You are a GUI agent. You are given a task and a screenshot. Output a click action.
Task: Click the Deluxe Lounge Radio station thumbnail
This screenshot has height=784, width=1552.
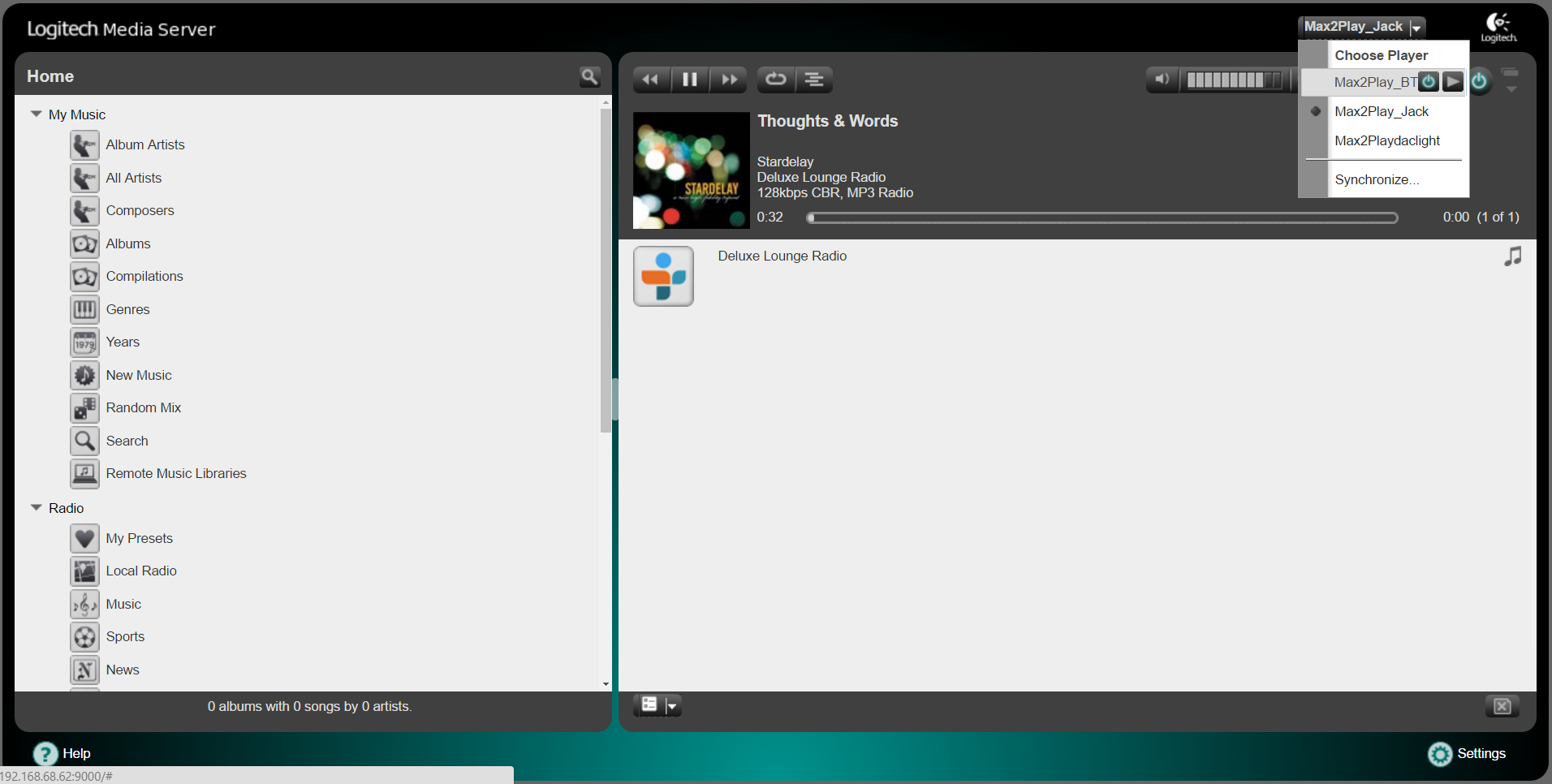(663, 276)
